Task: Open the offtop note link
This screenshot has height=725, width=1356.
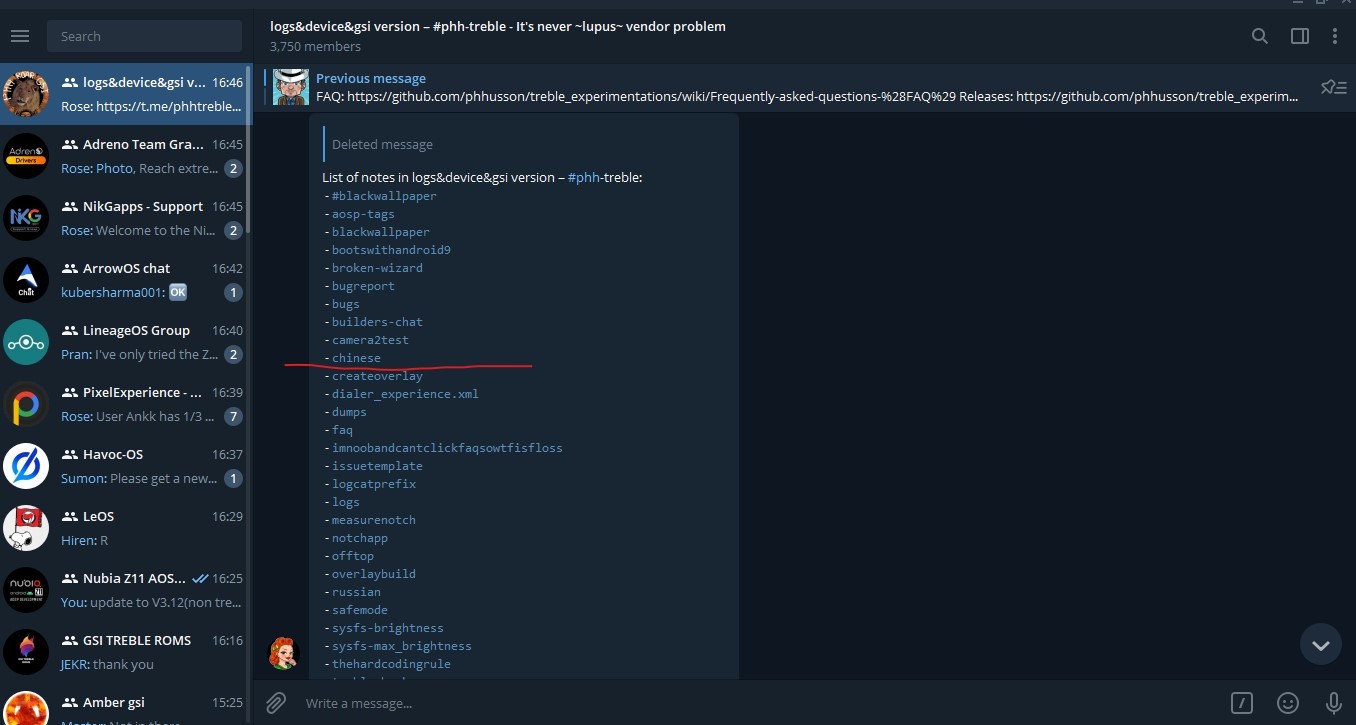Action: point(353,556)
